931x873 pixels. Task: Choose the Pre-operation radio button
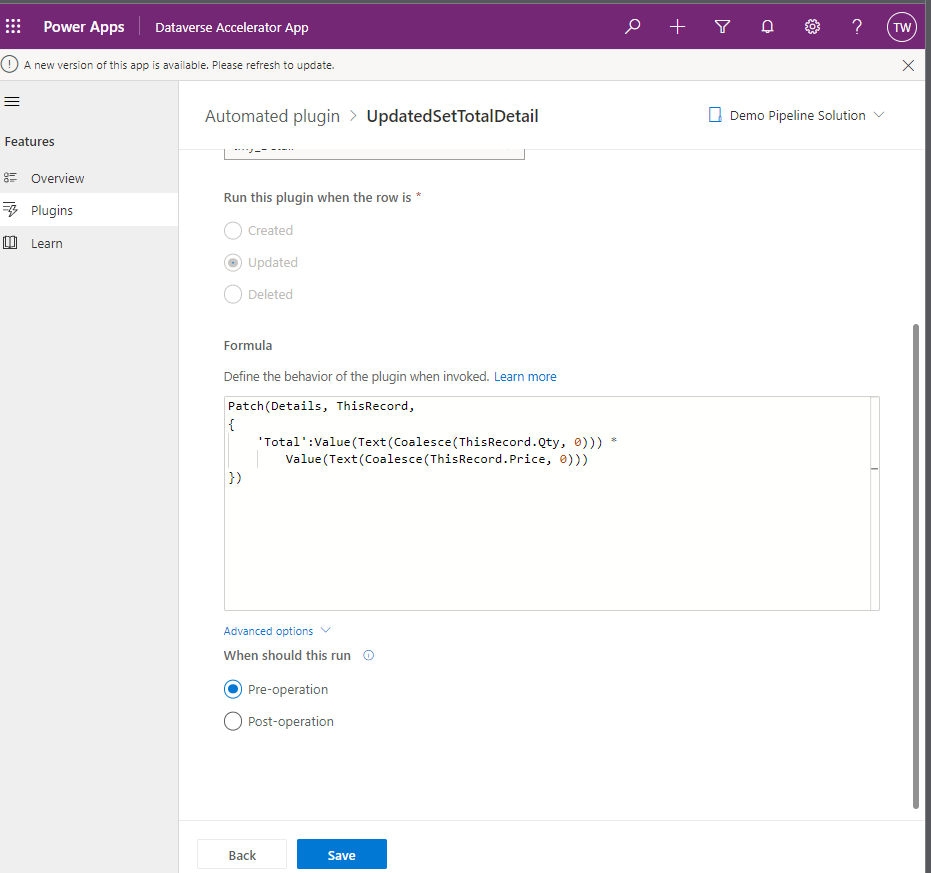233,689
